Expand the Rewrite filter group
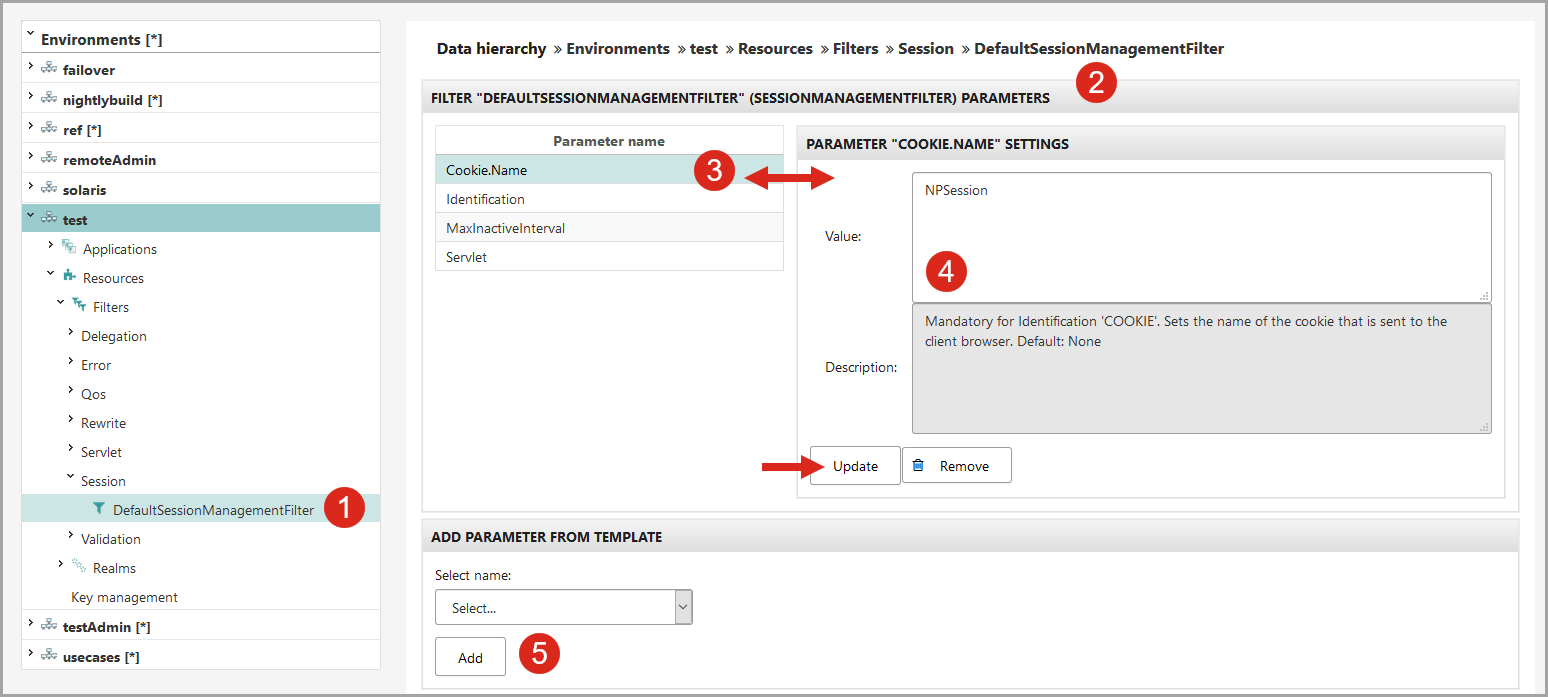Viewport: 1548px width, 697px height. coord(70,418)
